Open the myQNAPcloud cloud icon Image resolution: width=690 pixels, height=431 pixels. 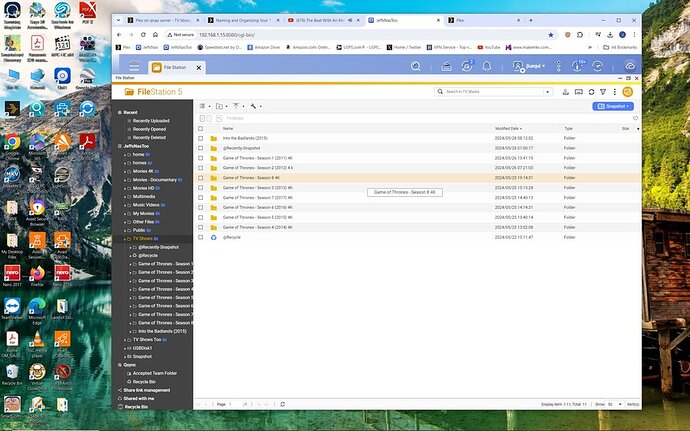[x=630, y=66]
